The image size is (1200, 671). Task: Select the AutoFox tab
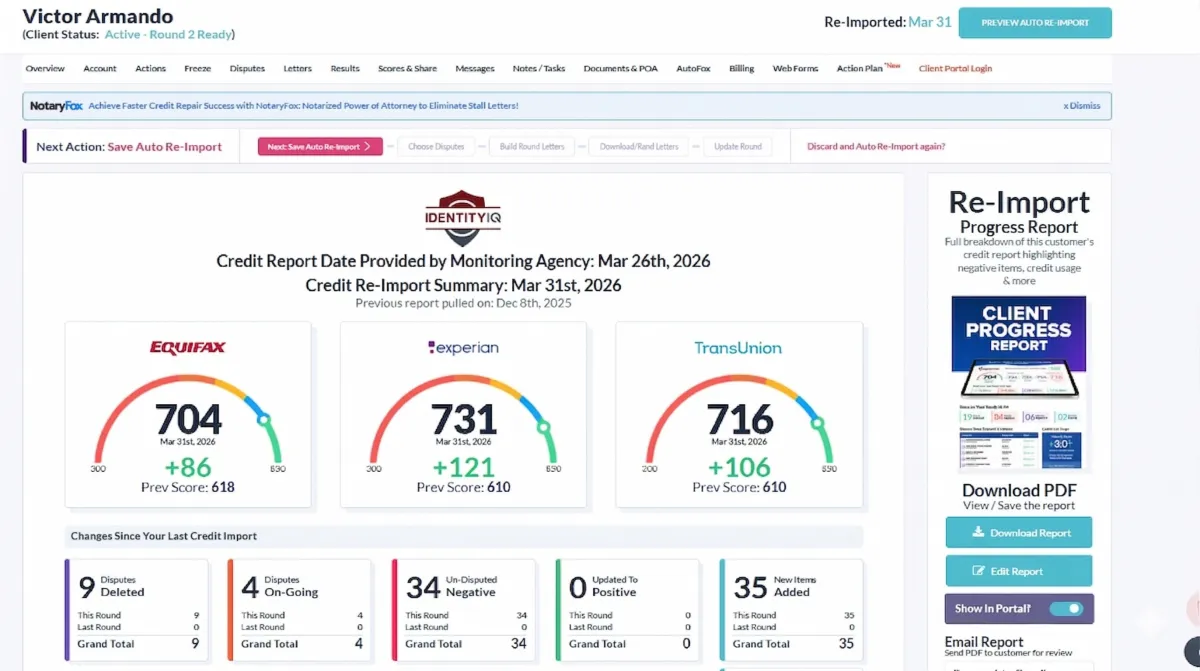[x=694, y=69]
